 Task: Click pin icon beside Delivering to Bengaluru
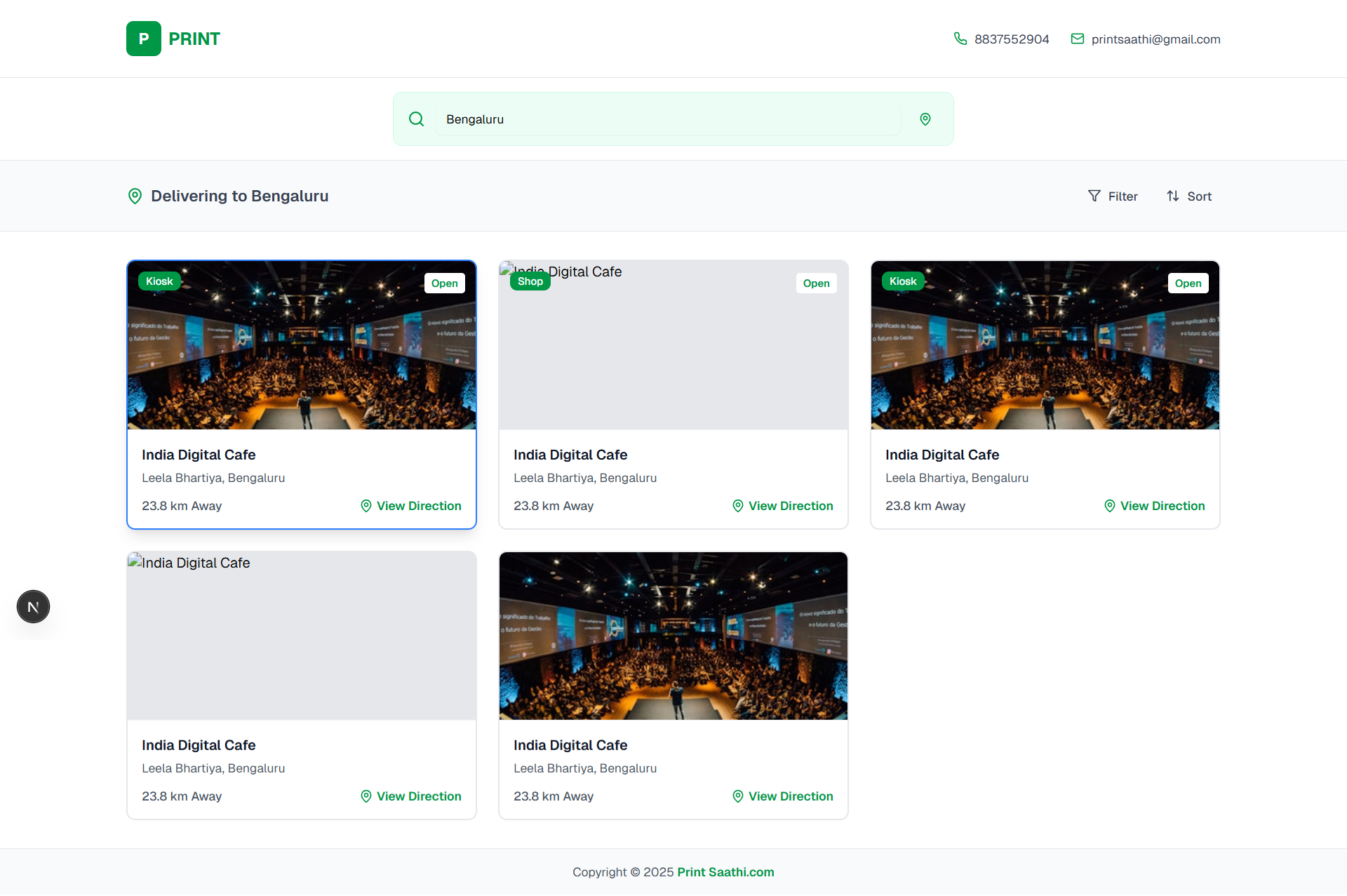(135, 196)
